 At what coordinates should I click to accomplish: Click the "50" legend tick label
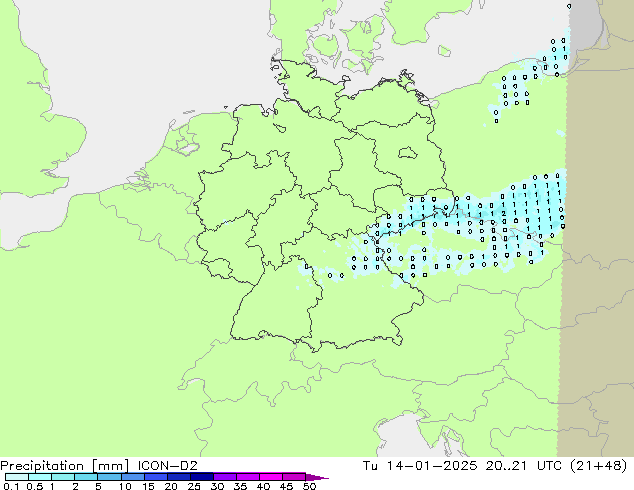click(309, 486)
